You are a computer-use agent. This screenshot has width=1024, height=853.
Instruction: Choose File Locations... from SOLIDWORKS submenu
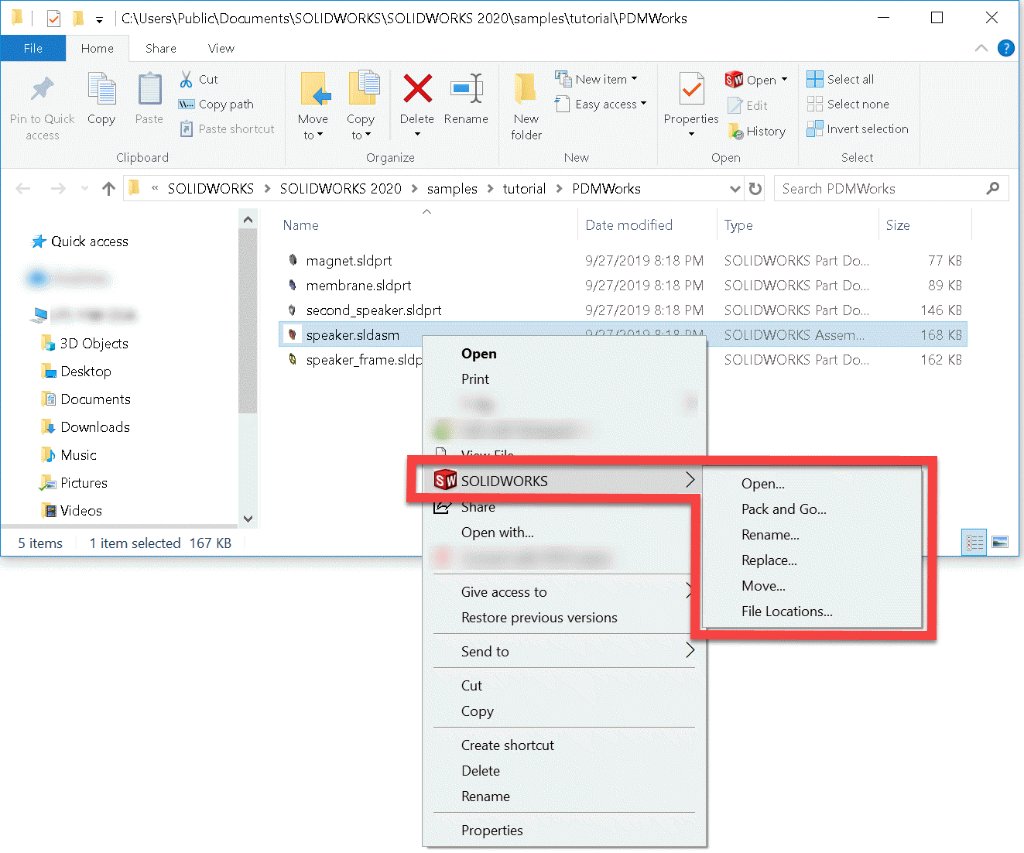pos(786,611)
